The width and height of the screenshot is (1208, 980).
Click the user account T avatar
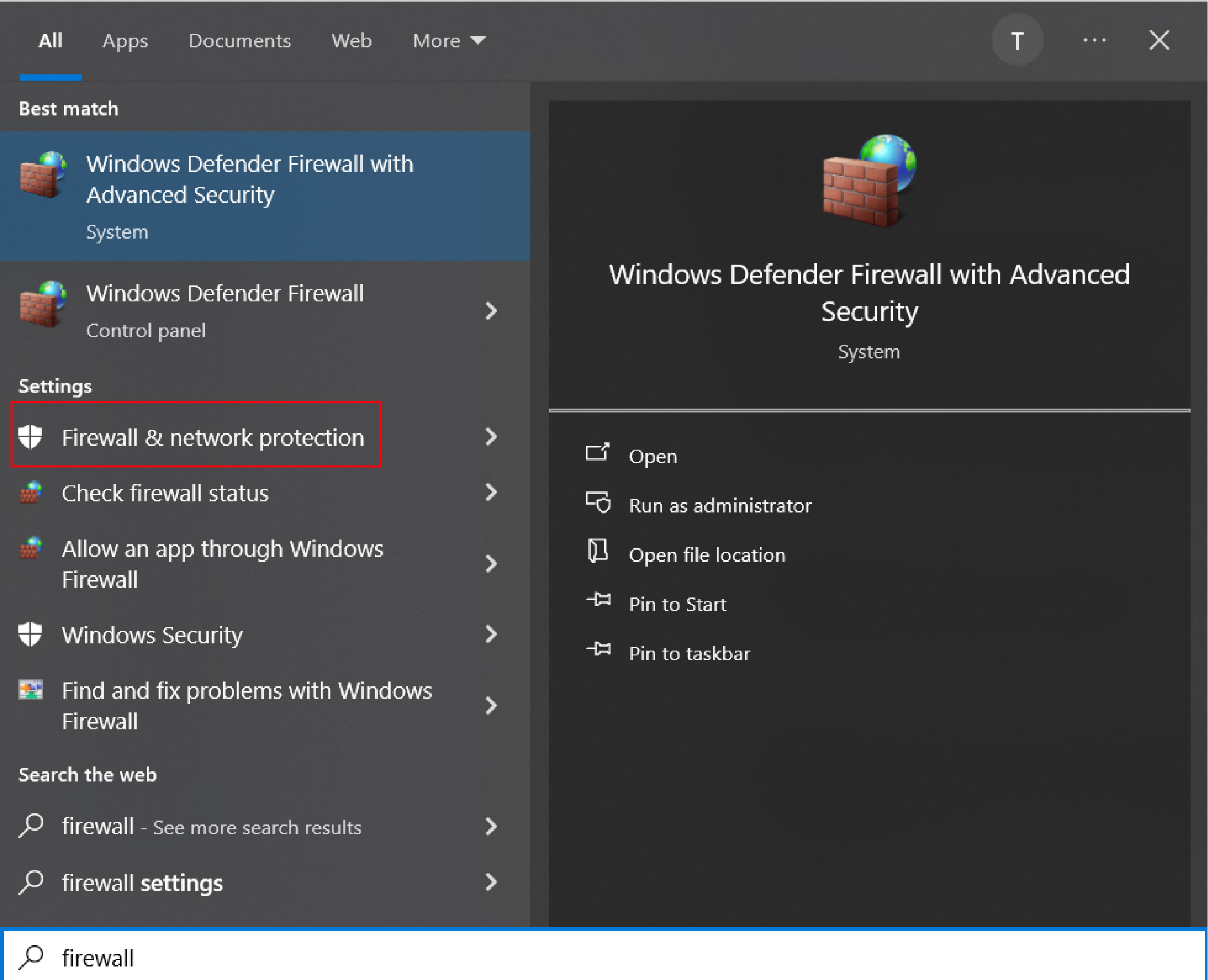tap(1017, 41)
